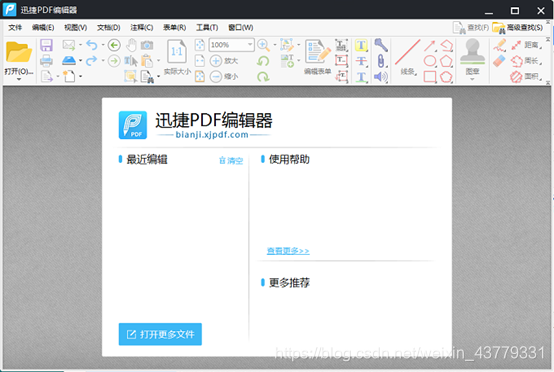
Task: Click the Find (查找(F)) button
Action: pyautogui.click(x=471, y=28)
